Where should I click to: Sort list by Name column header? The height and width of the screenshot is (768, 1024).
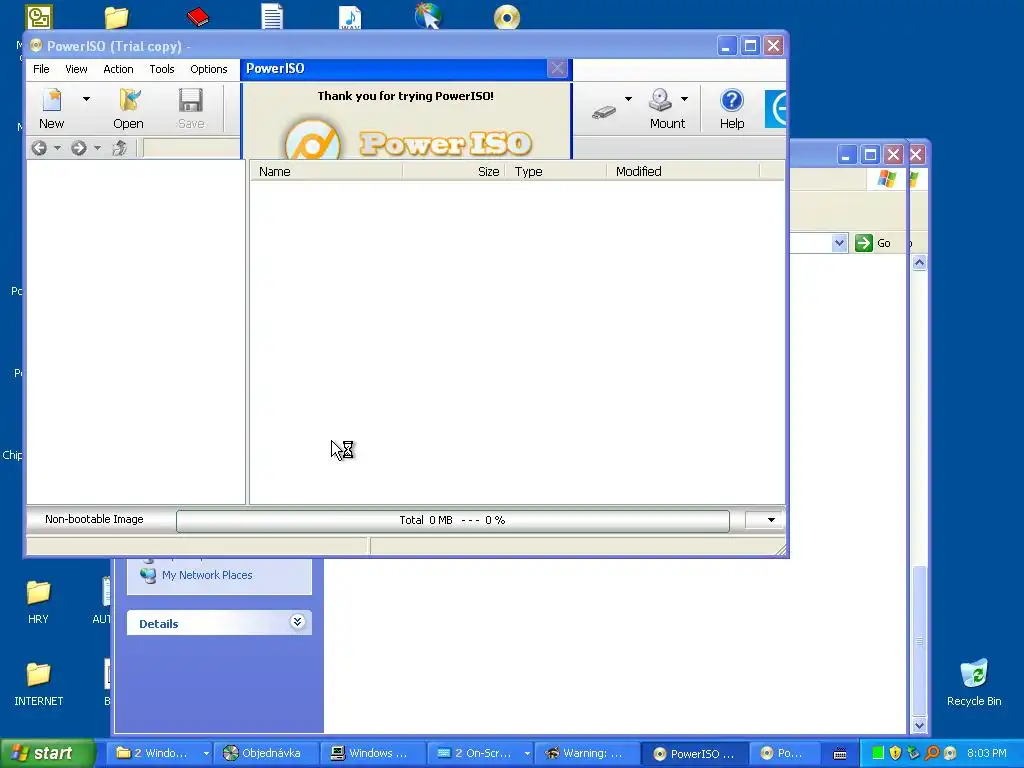point(327,171)
